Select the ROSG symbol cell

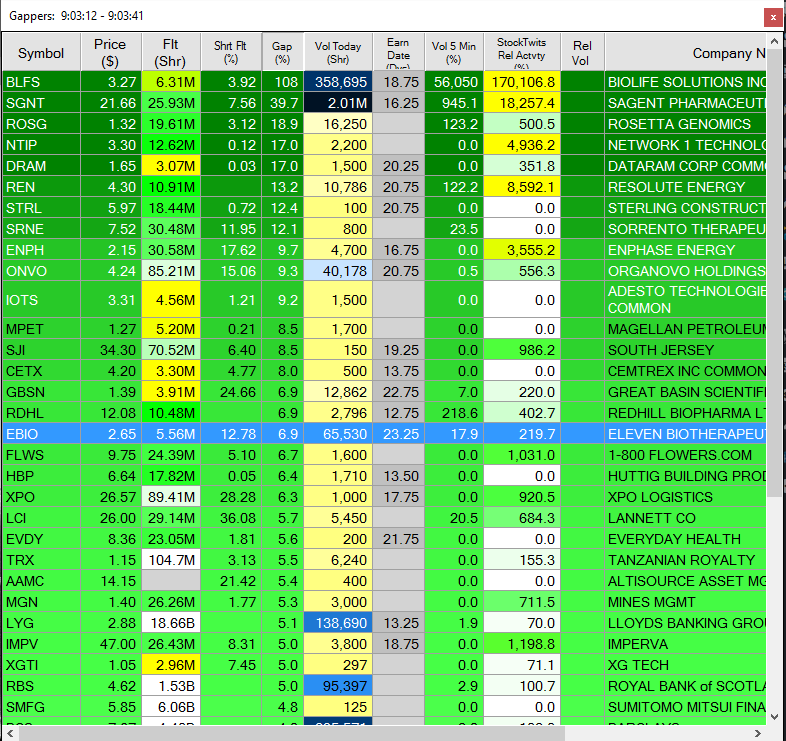(41, 124)
